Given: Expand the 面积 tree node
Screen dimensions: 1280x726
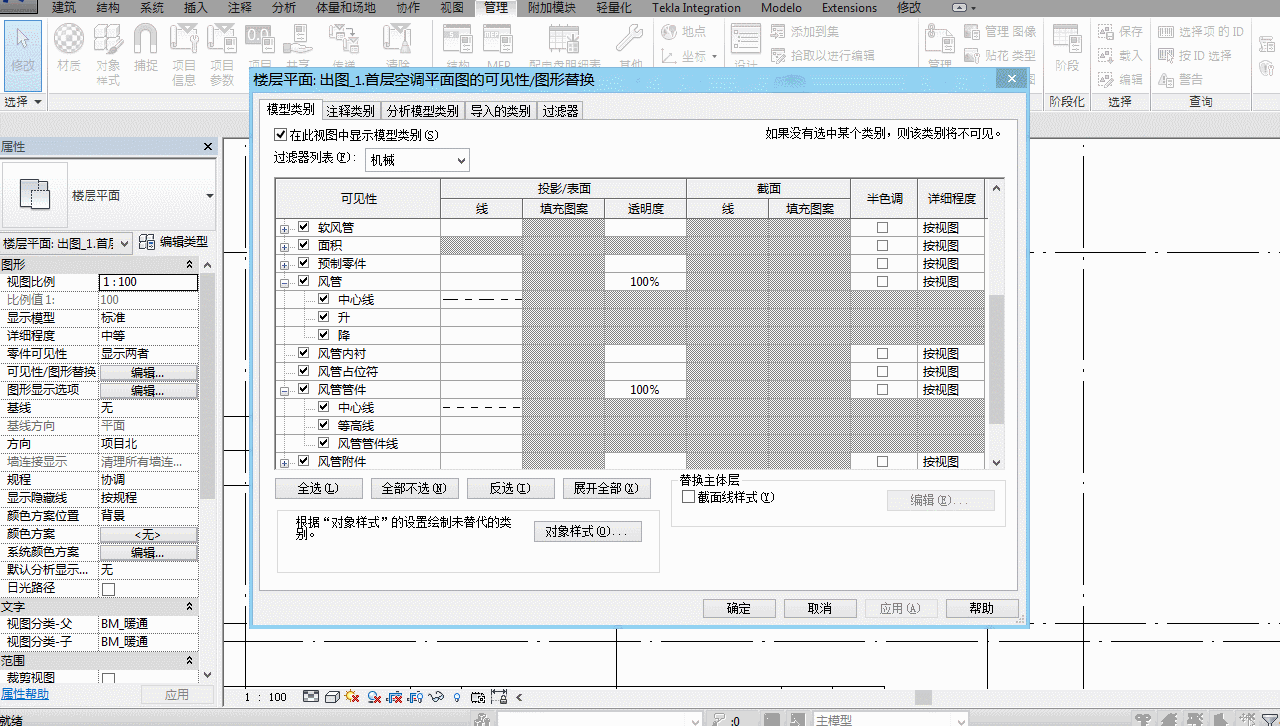Looking at the screenshot, I should (284, 247).
